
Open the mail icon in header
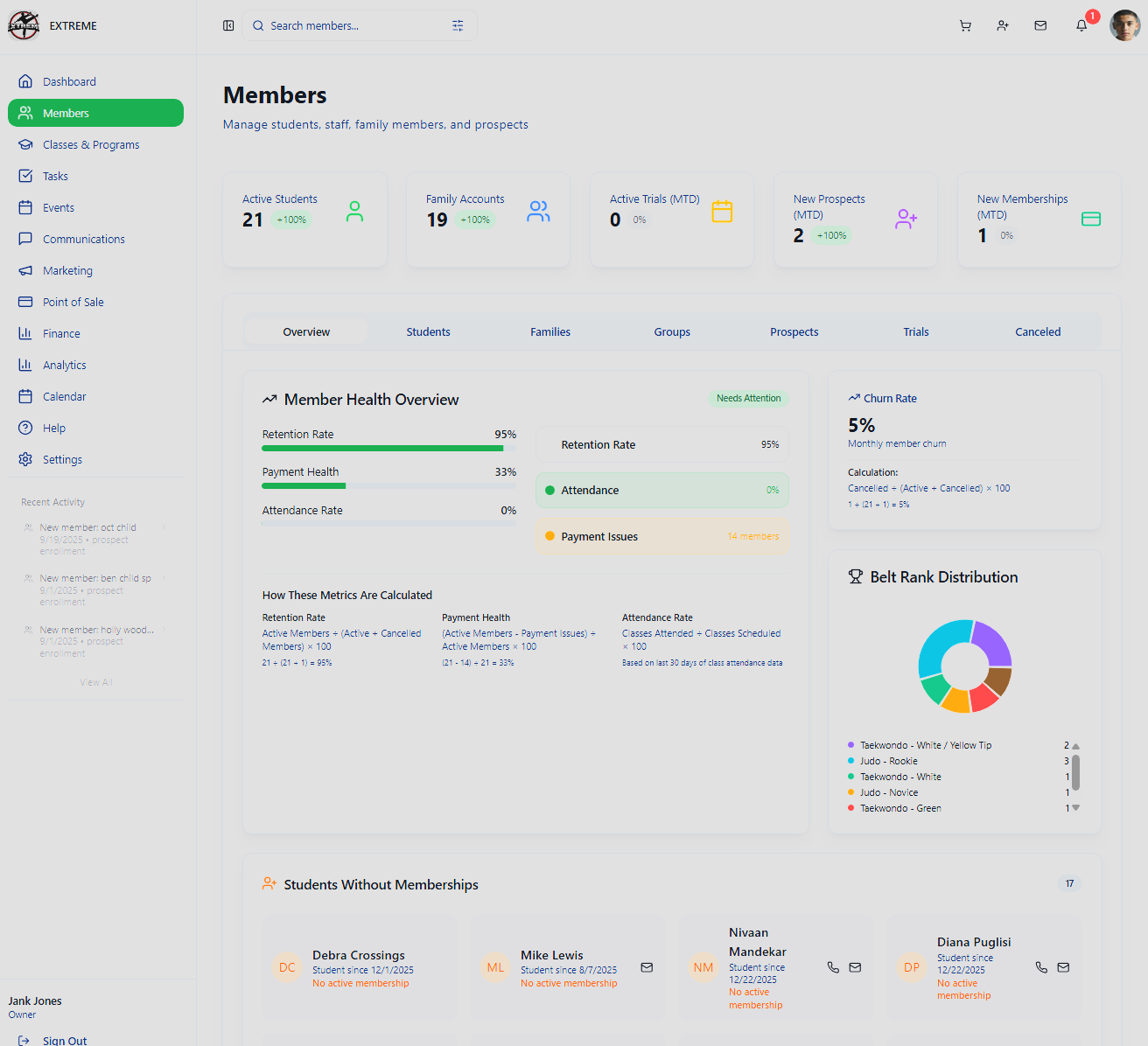(x=1040, y=25)
